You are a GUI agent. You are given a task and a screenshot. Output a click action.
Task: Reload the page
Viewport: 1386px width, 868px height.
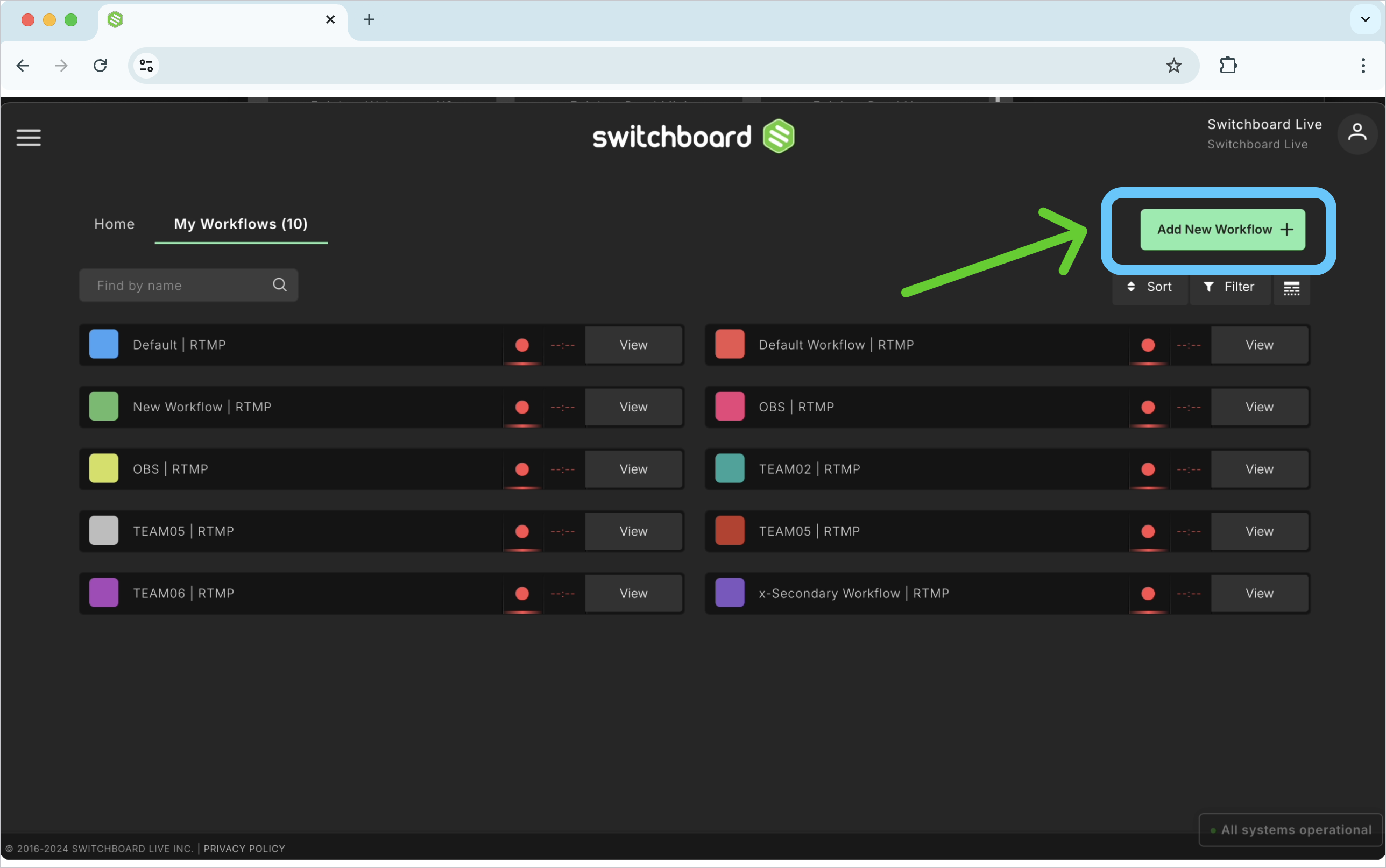[x=101, y=66]
